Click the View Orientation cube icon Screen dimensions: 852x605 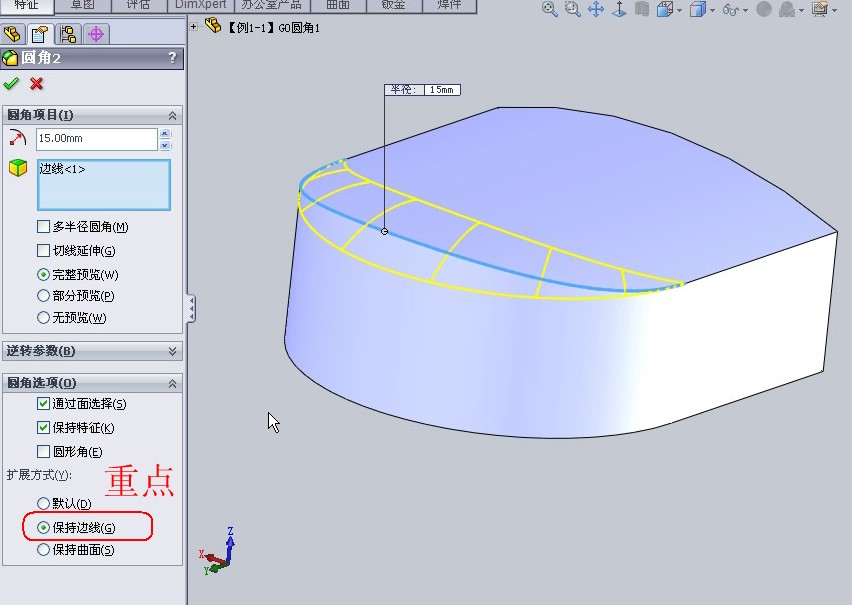(665, 9)
